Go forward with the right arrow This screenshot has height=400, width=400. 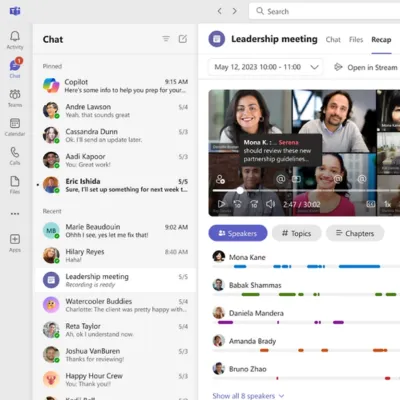(235, 11)
